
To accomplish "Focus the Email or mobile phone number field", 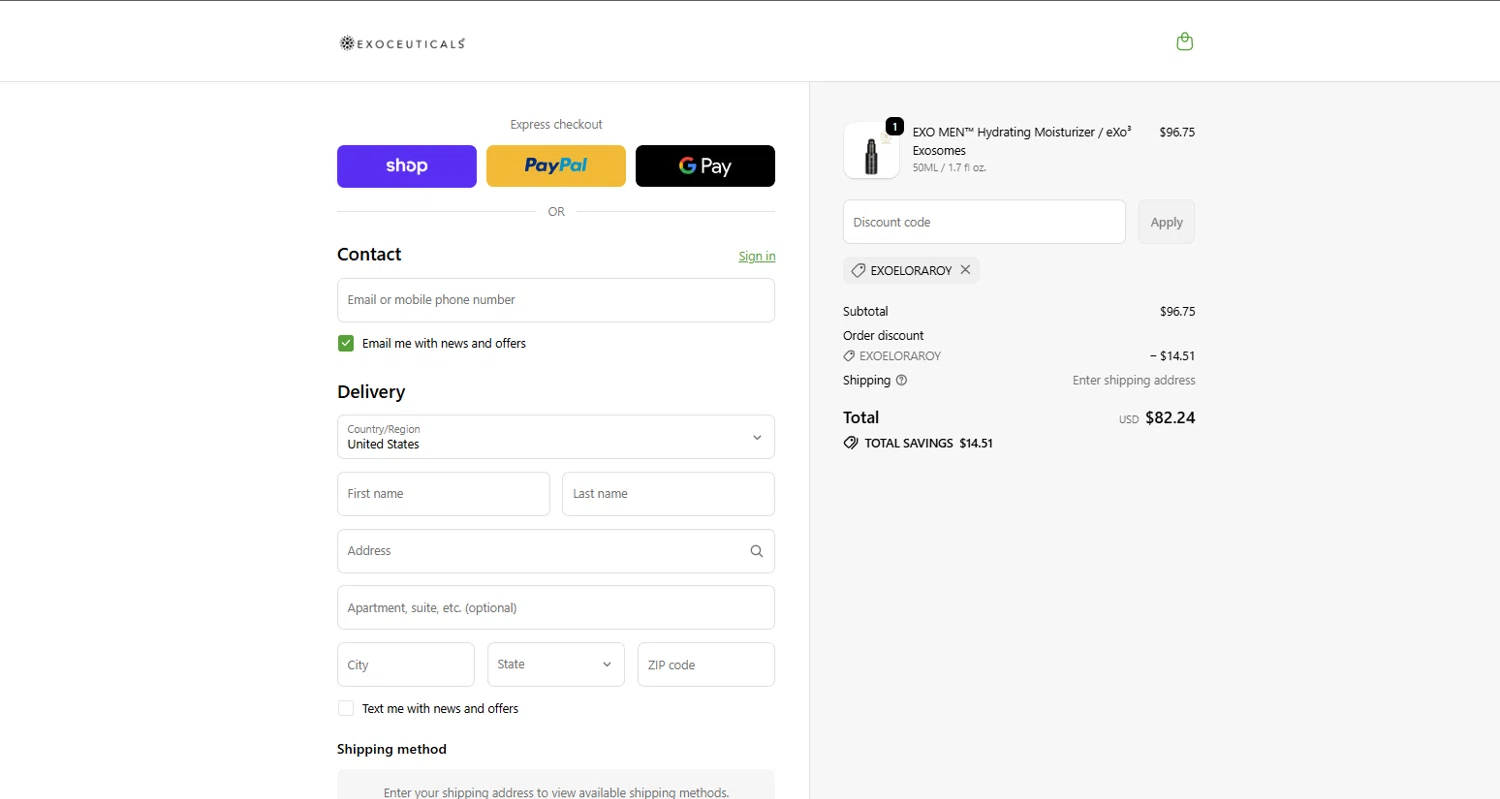I will [x=556, y=300].
